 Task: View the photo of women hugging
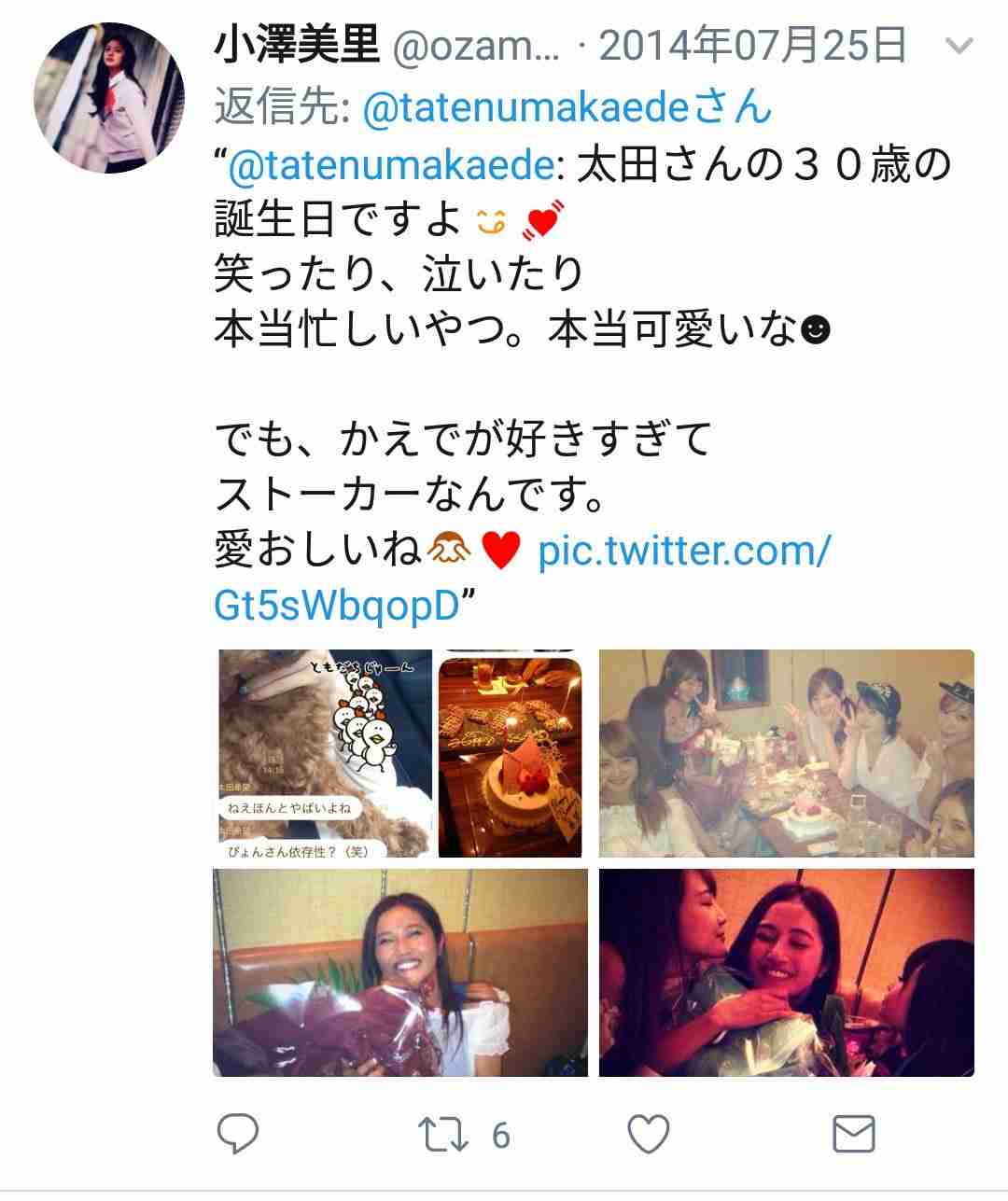787,972
